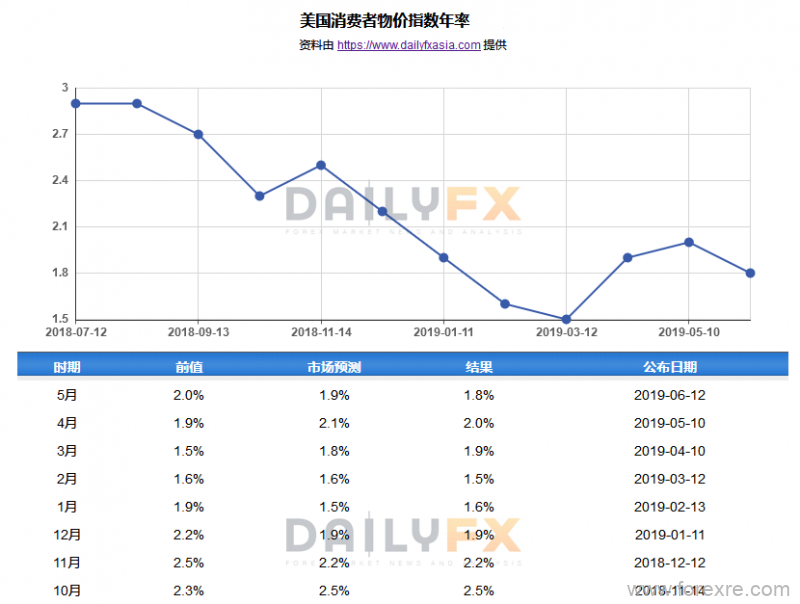Click the 公布日期 column header

pos(669,367)
